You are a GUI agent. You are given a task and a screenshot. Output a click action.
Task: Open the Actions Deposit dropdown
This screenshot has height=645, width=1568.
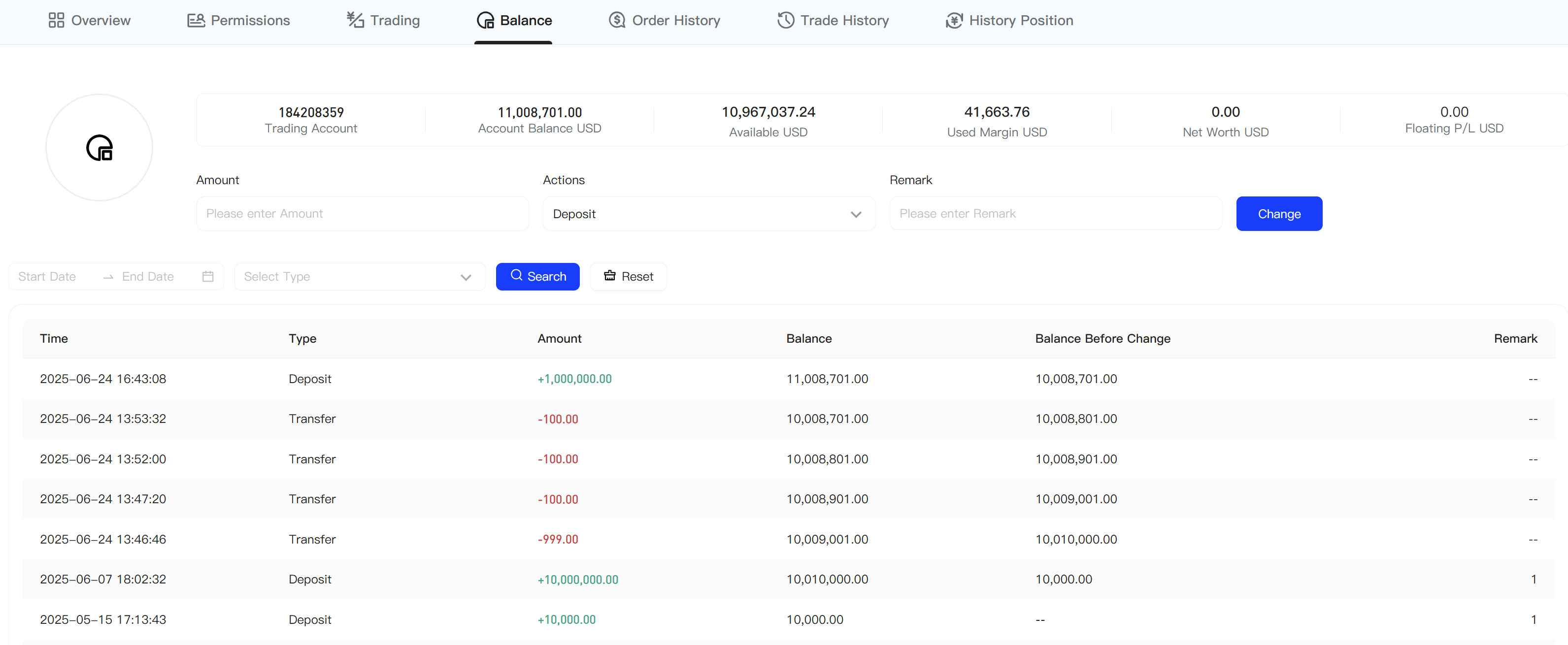pos(709,214)
